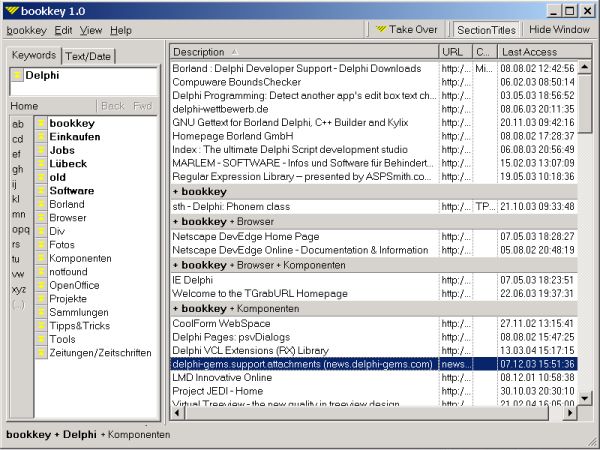This screenshot has width=600, height=450.
Task: Click the bookkey logo in title bar
Action: pos(12,10)
